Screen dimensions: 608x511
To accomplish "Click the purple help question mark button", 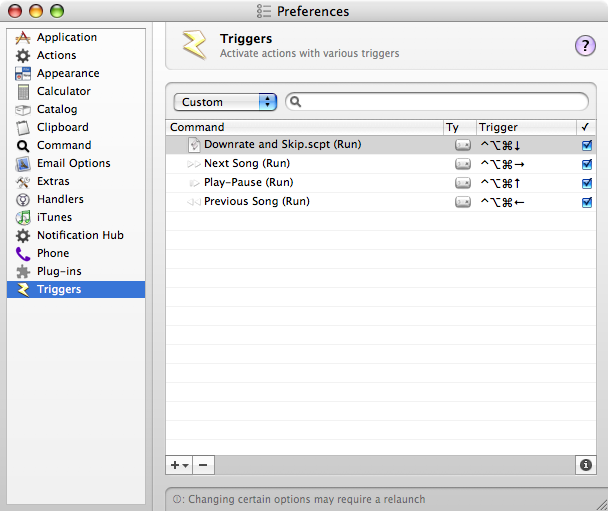I will coord(585,45).
